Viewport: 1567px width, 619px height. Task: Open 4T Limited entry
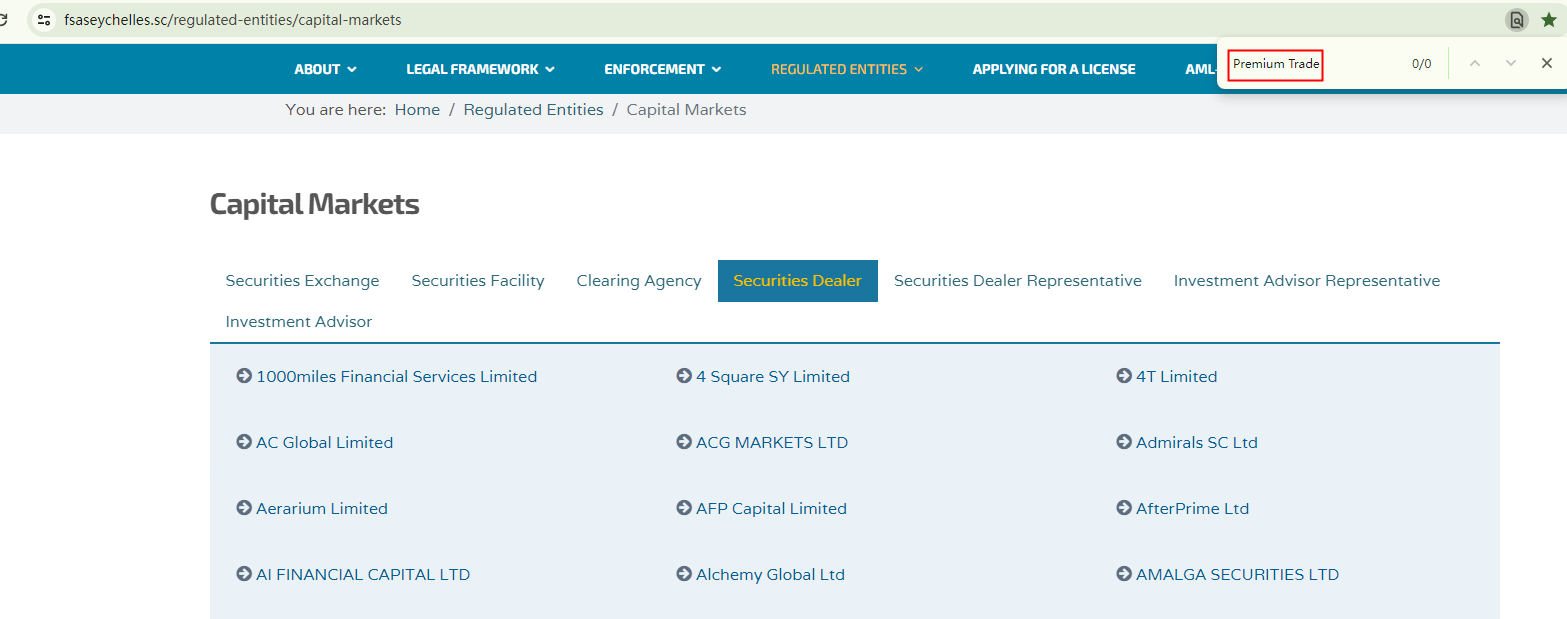[x=1176, y=377]
